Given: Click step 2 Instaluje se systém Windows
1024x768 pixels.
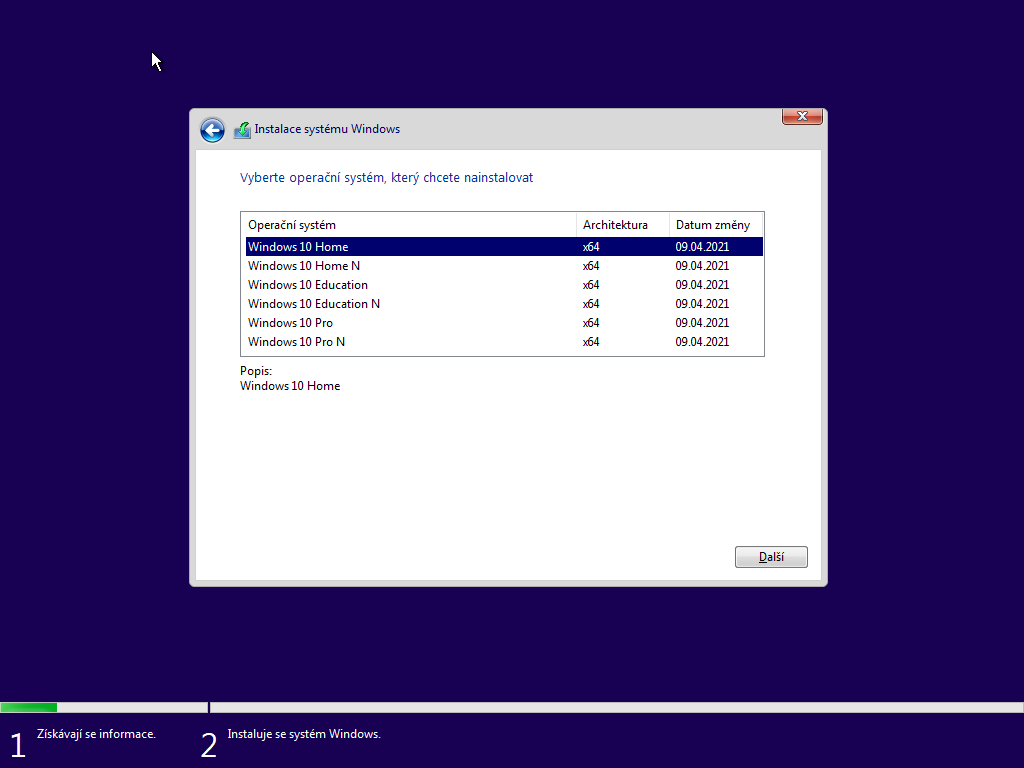Looking at the screenshot, I should (x=304, y=734).
